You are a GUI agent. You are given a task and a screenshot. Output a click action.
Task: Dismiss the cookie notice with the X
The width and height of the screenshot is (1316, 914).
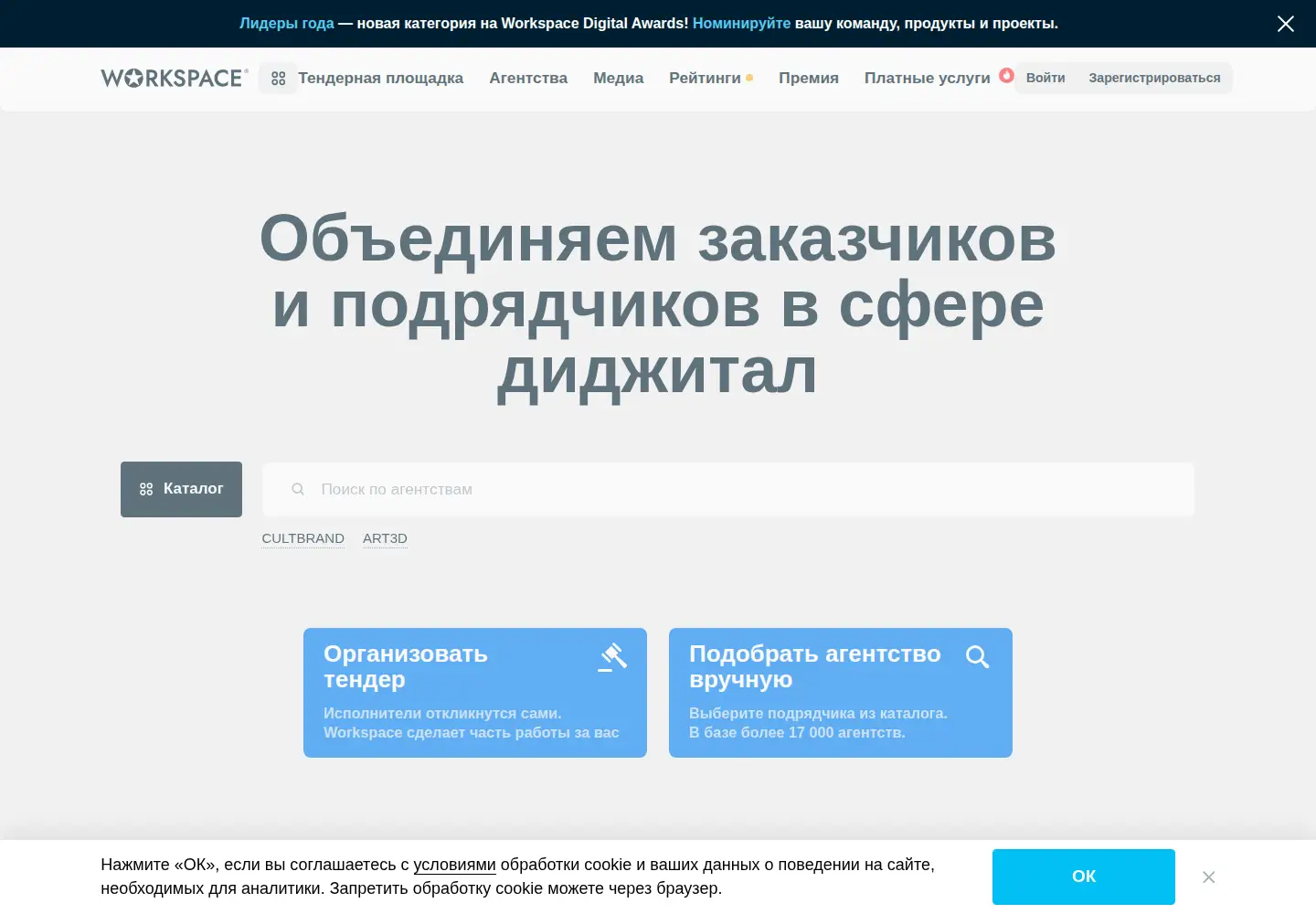pos(1208,877)
